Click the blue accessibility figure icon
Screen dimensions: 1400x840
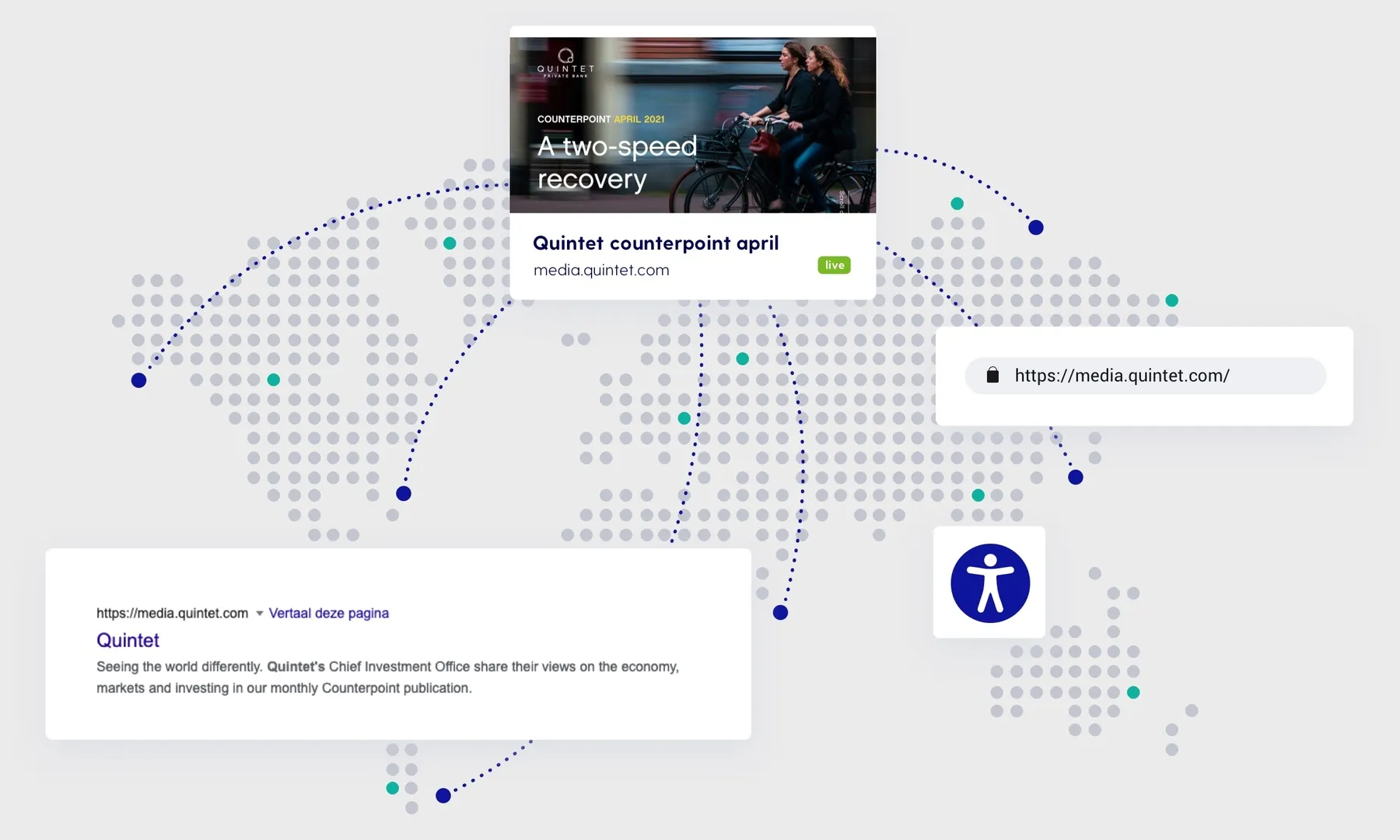990,583
